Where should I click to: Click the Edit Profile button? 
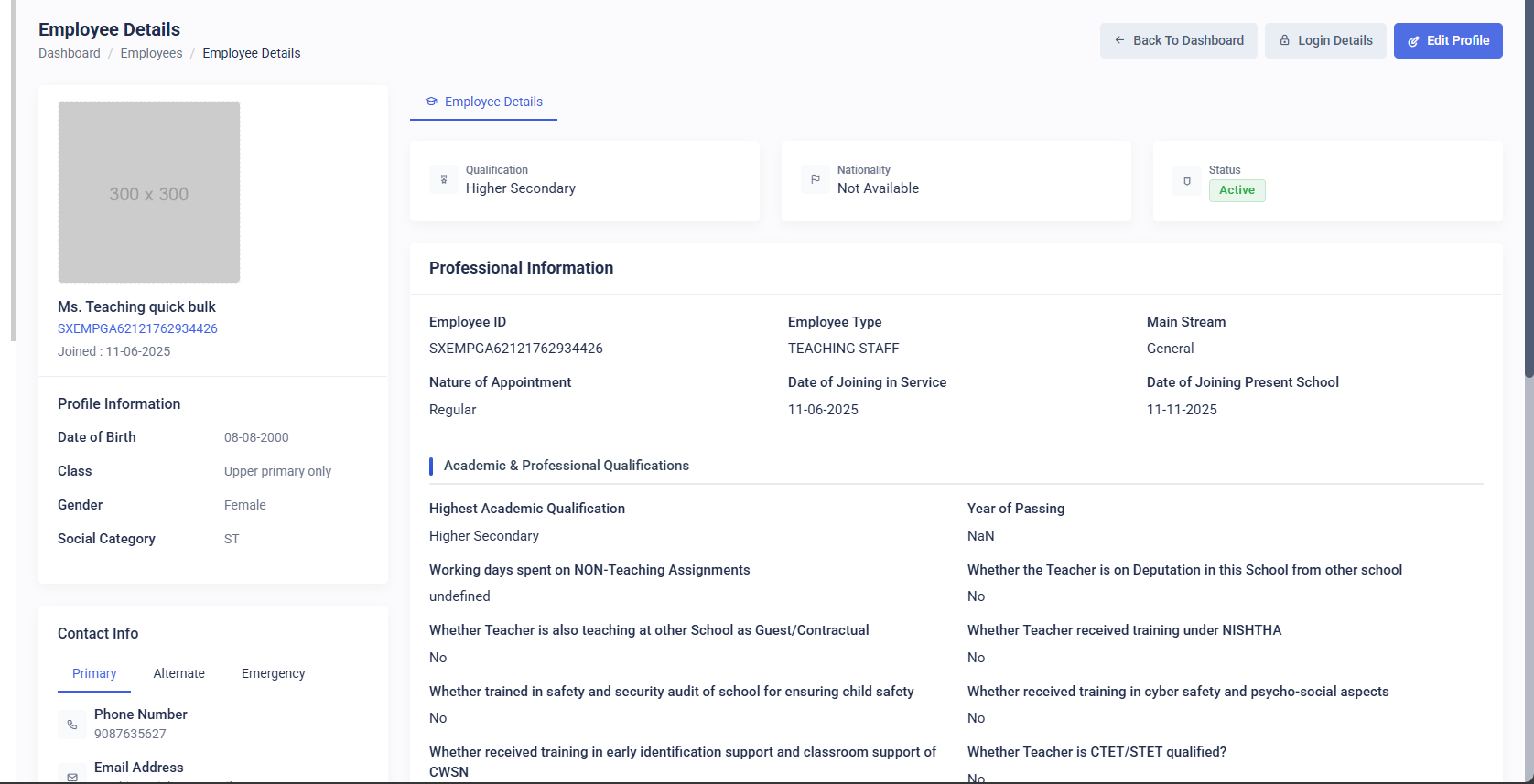click(1448, 40)
